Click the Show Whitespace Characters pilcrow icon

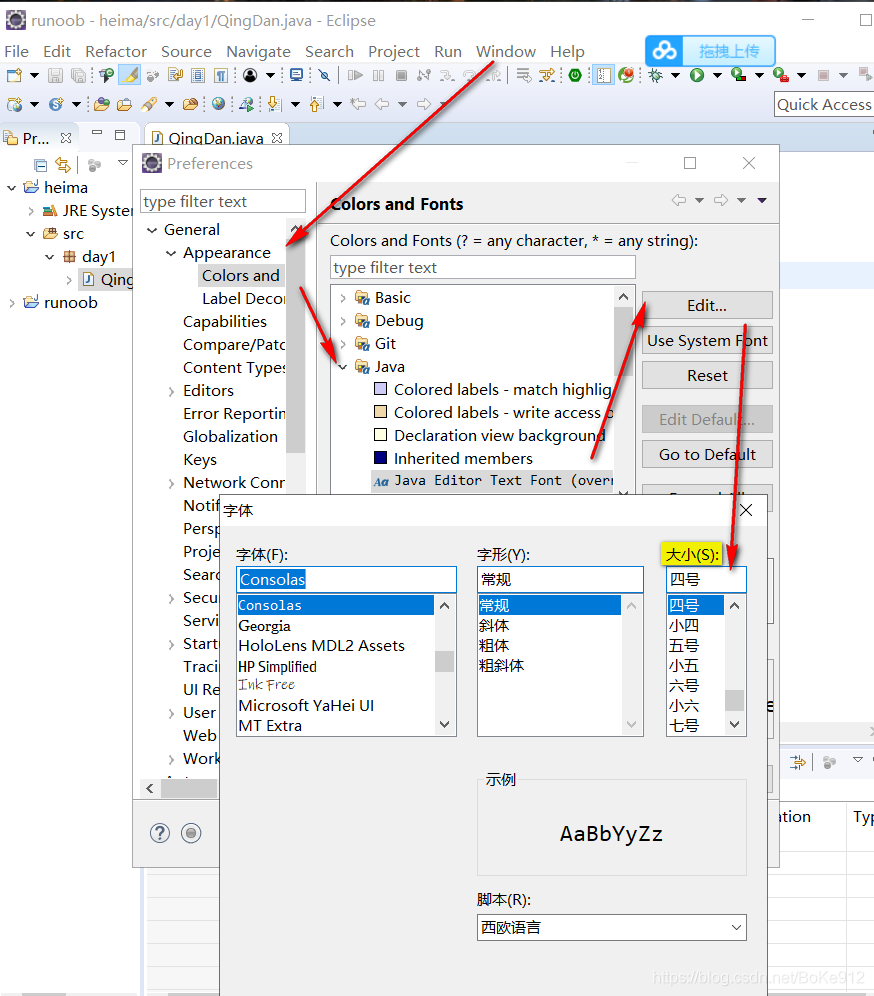point(220,76)
